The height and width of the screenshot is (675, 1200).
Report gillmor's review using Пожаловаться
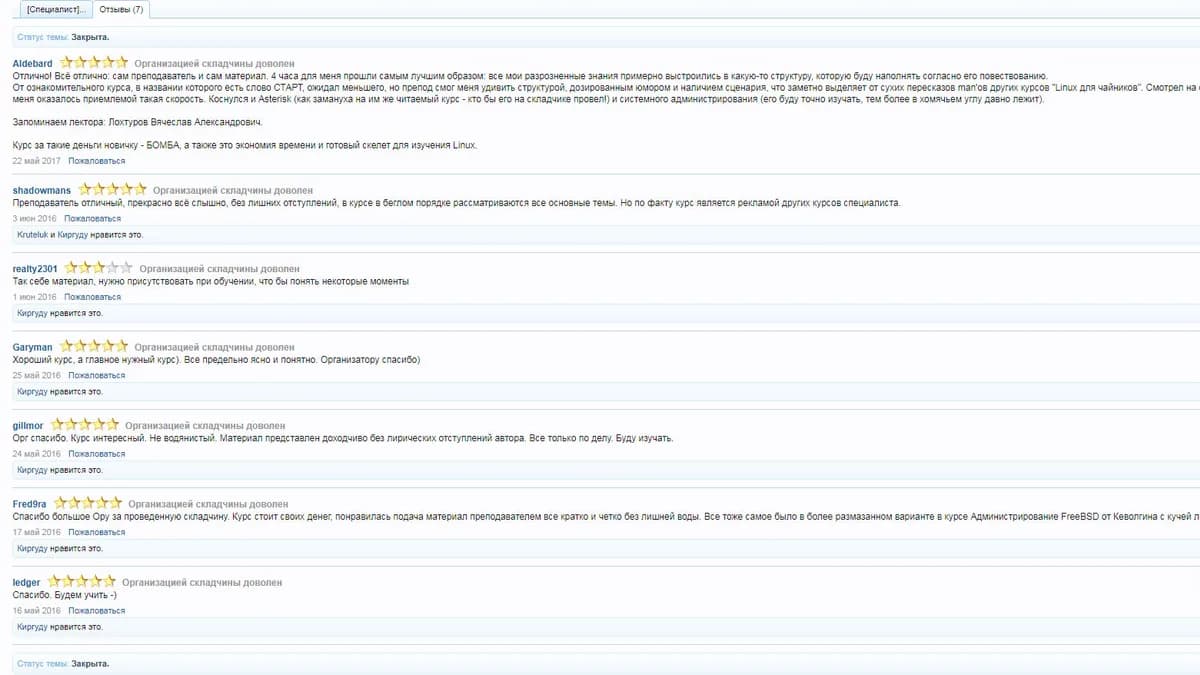pos(97,454)
